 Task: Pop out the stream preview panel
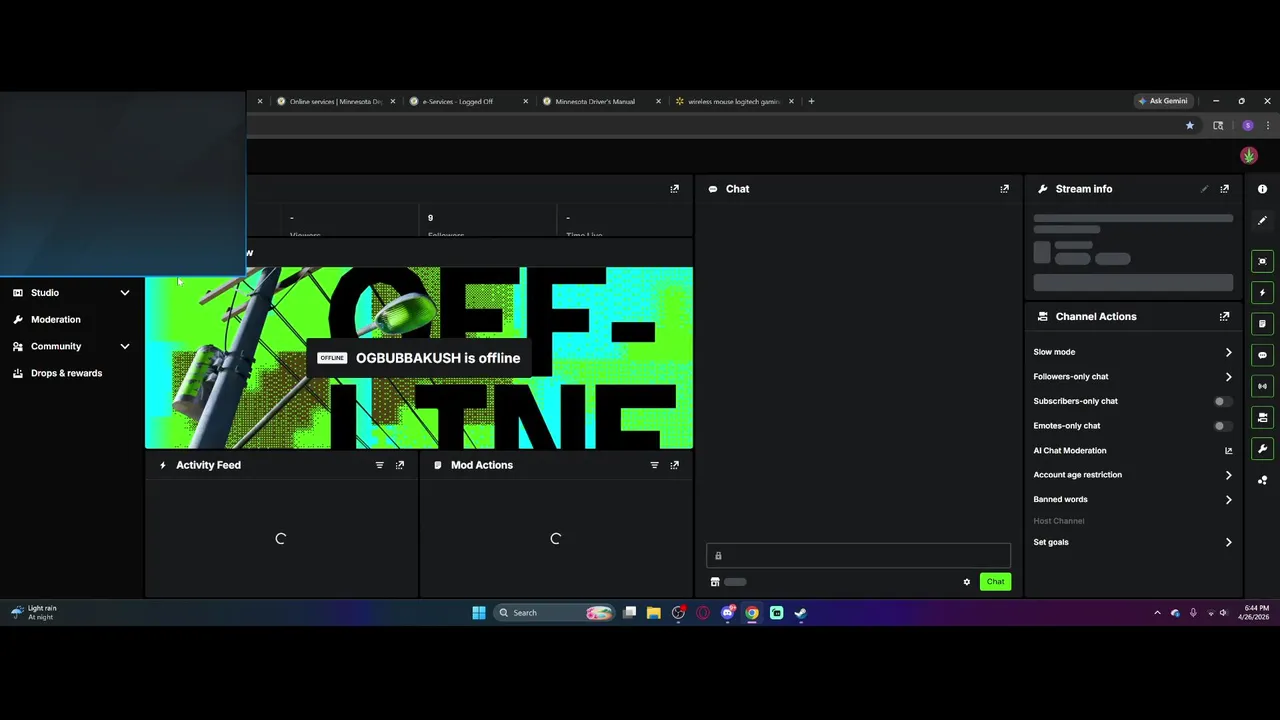pyautogui.click(x=674, y=189)
